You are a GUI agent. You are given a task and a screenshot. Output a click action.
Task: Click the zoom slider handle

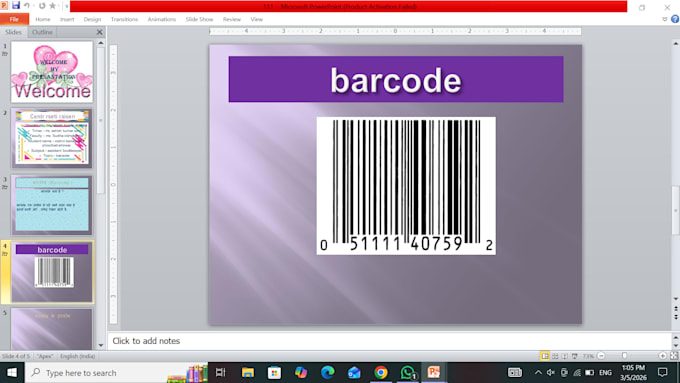coord(624,356)
